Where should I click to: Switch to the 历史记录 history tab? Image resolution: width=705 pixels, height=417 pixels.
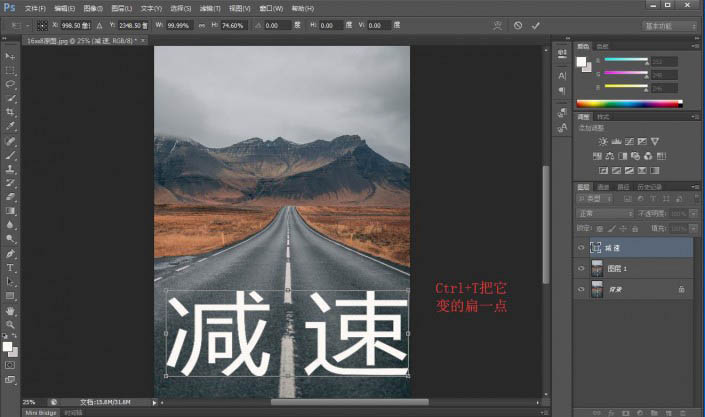tap(649, 187)
